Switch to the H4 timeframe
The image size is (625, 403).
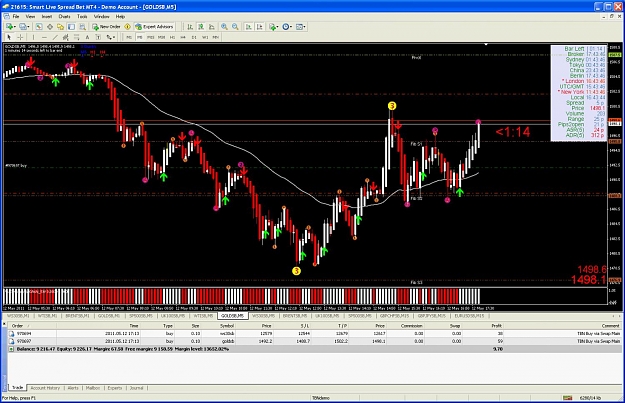click(x=183, y=37)
